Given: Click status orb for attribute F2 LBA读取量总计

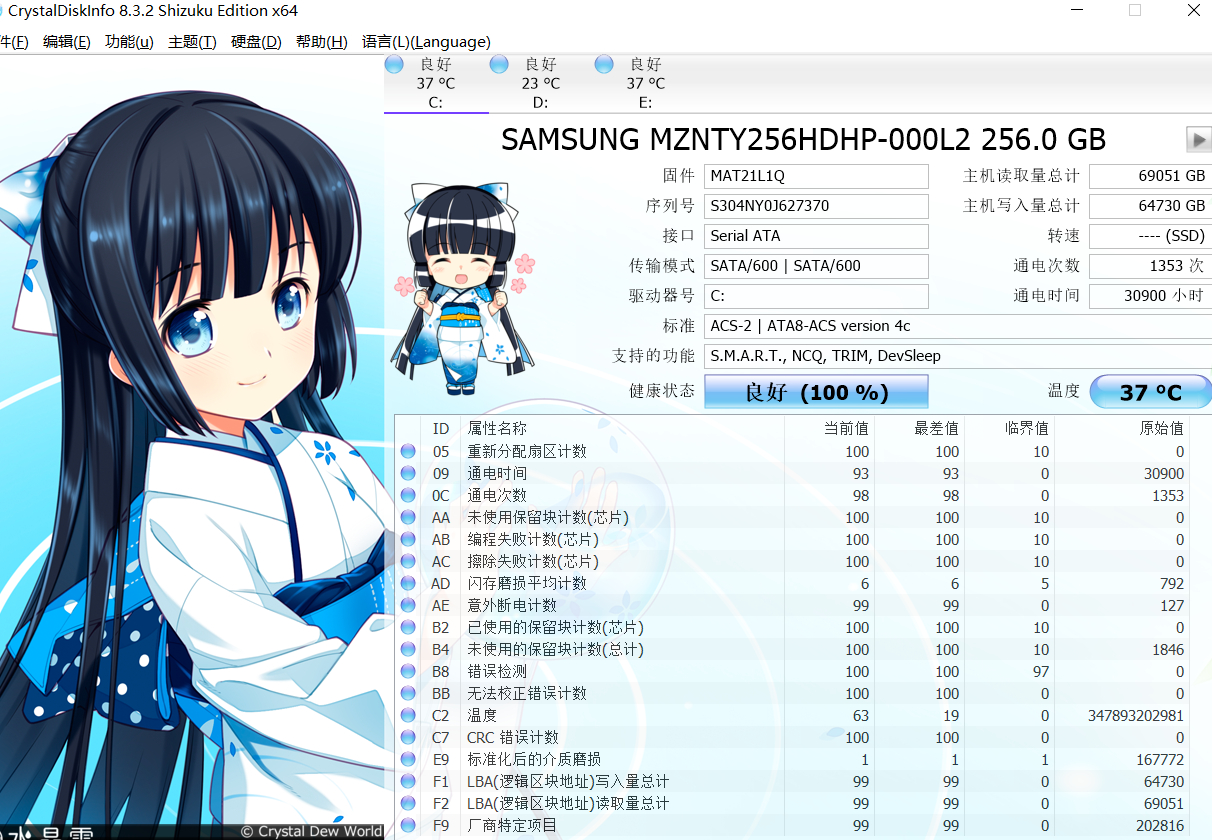Looking at the screenshot, I should click(408, 804).
